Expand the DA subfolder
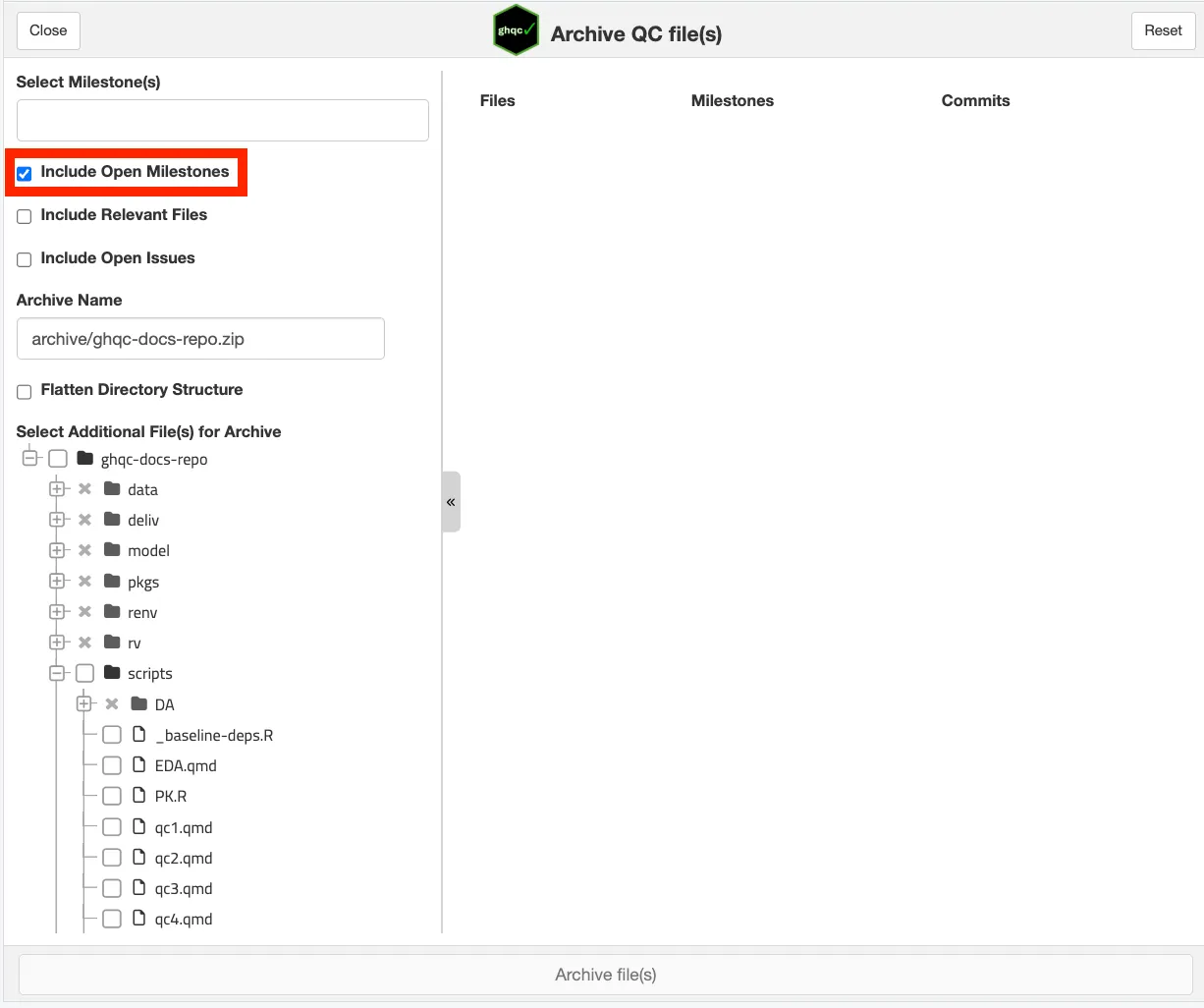Viewport: 1204px width, 1008px height. click(84, 704)
